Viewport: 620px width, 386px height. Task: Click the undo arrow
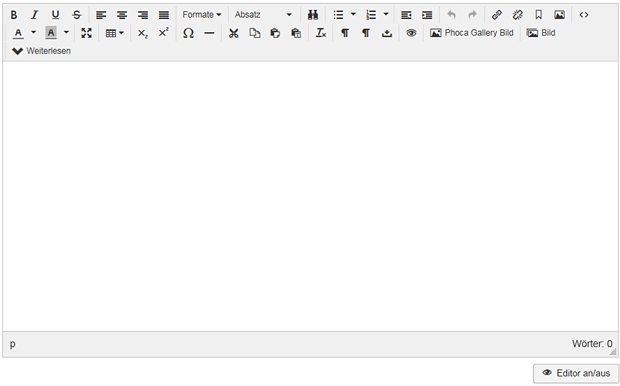[x=452, y=15]
